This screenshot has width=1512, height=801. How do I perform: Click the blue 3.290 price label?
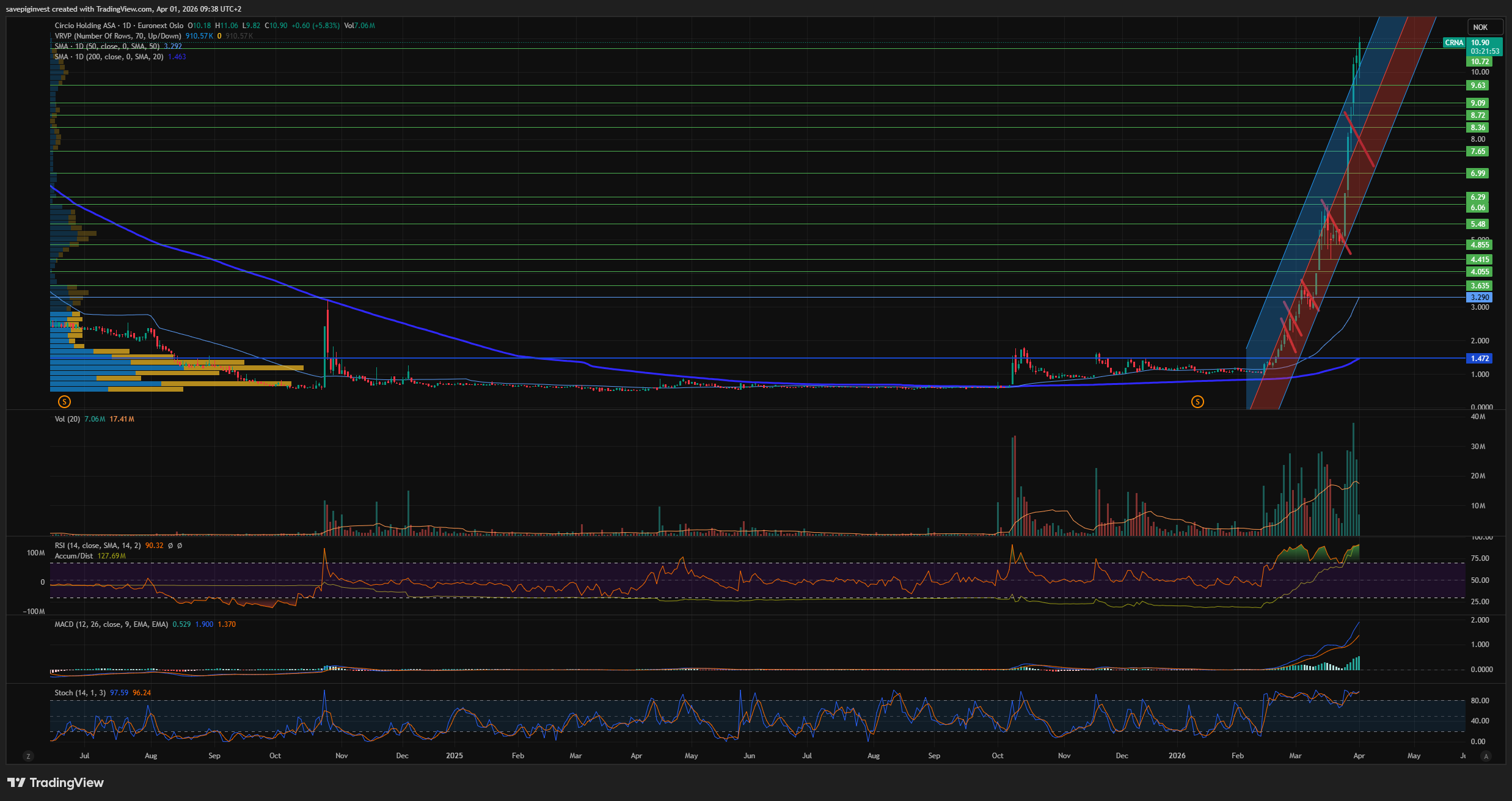[x=1479, y=298]
